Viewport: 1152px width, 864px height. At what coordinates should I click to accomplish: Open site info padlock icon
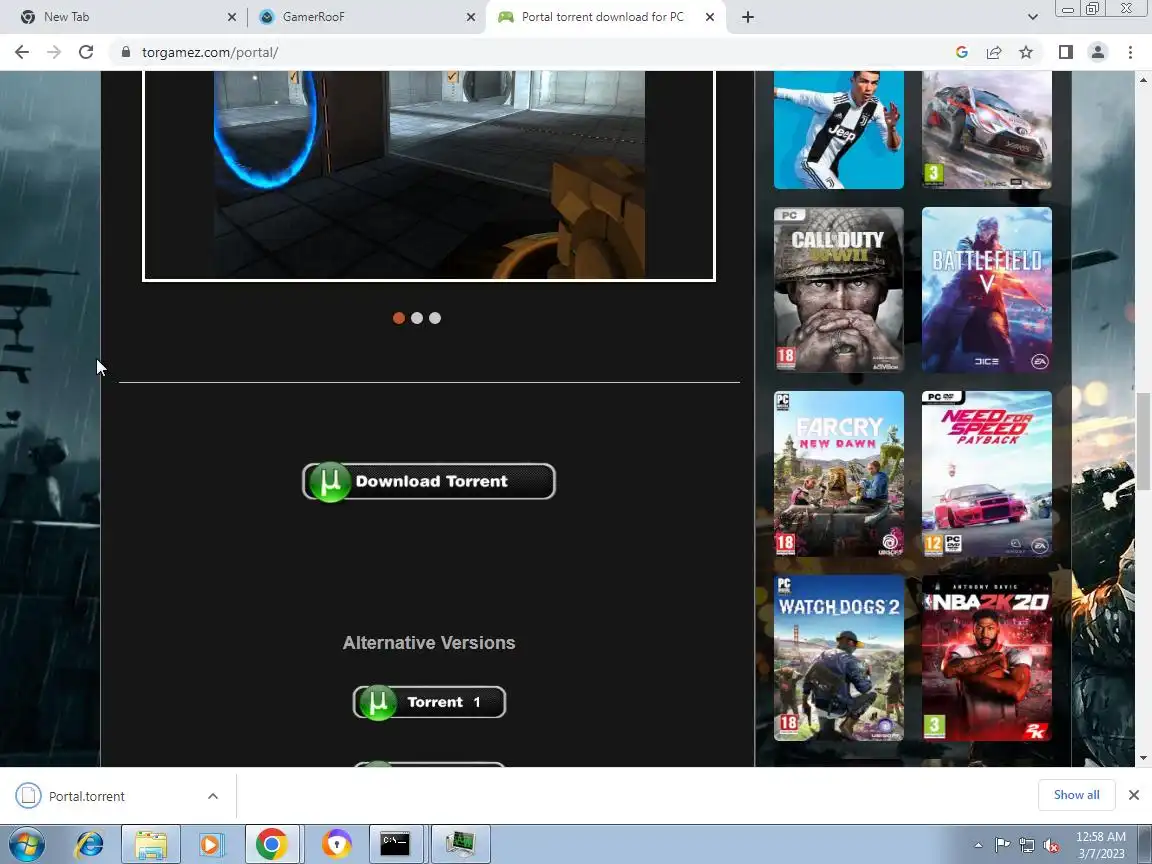pos(126,52)
